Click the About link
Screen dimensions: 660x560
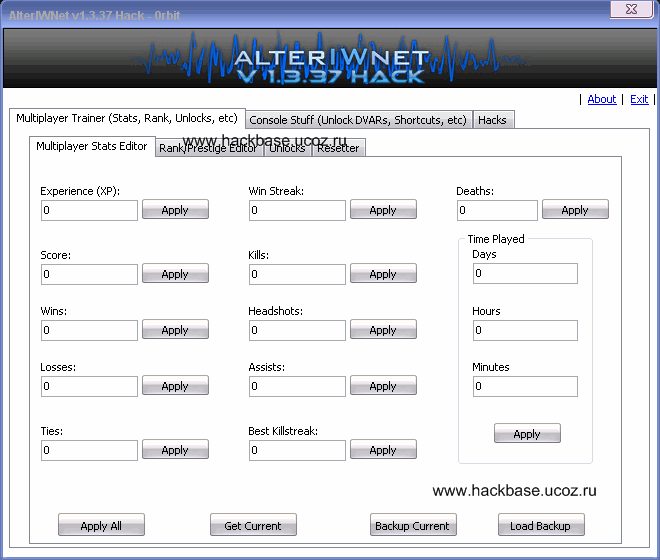(x=602, y=99)
